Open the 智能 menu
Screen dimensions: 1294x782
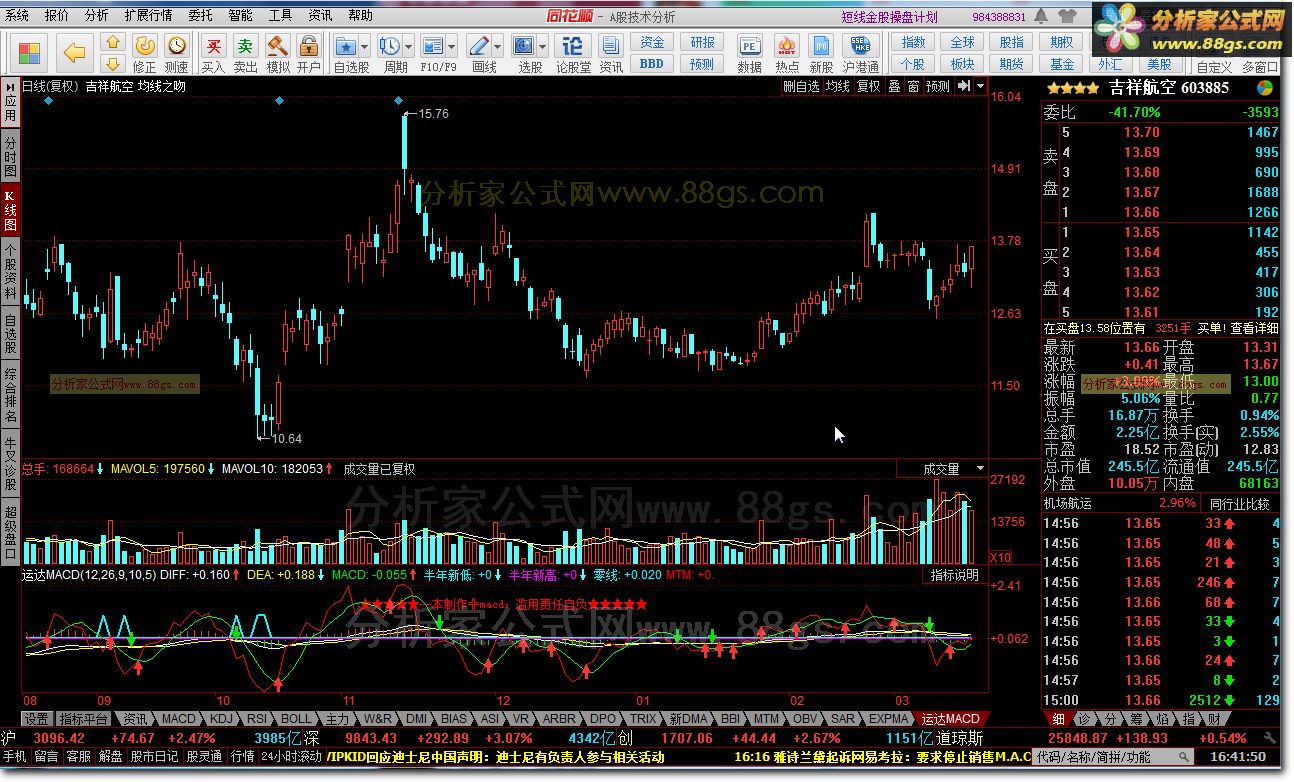[x=240, y=15]
